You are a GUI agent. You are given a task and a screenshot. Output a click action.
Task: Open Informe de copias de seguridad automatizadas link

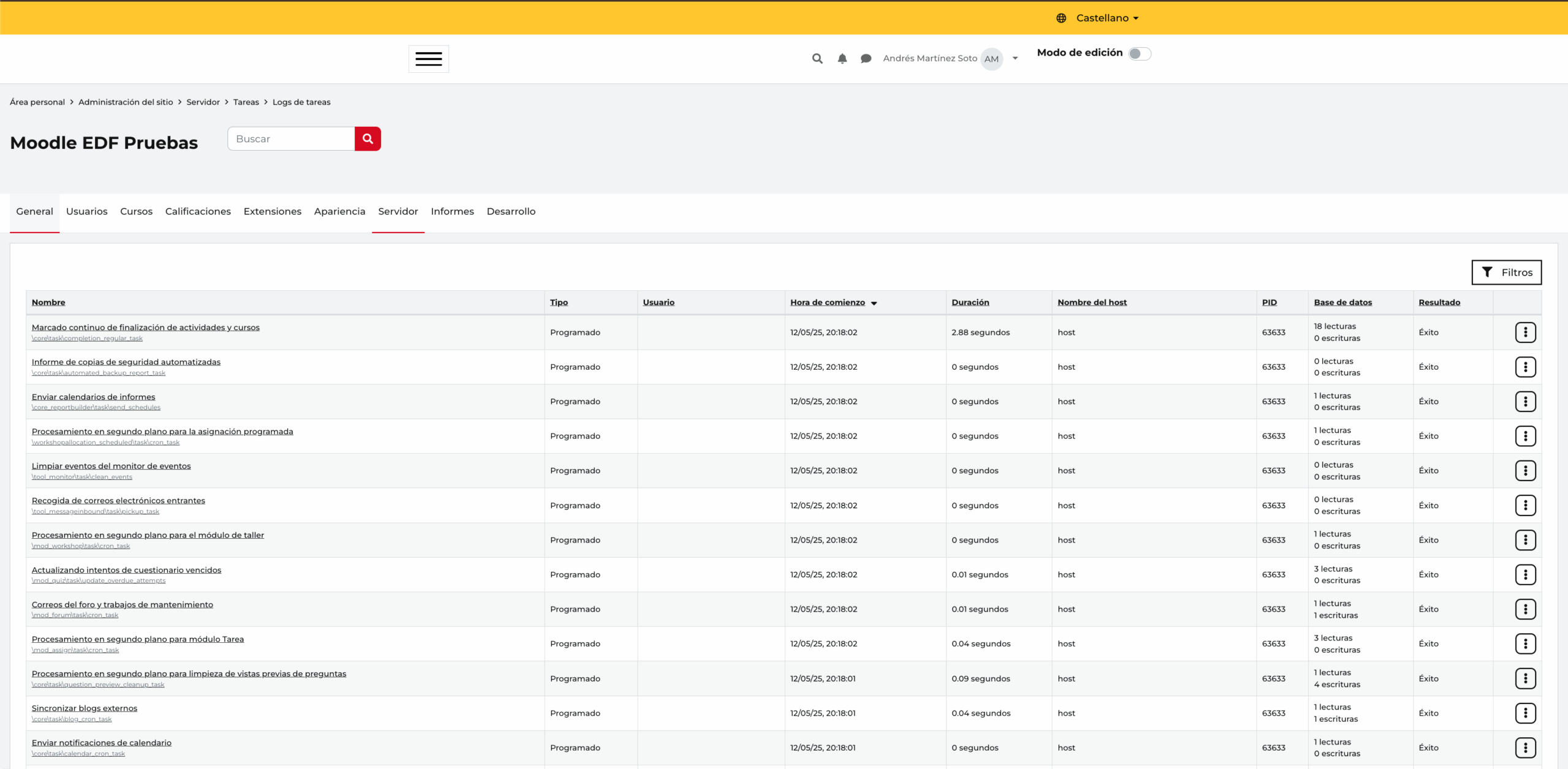[126, 362]
